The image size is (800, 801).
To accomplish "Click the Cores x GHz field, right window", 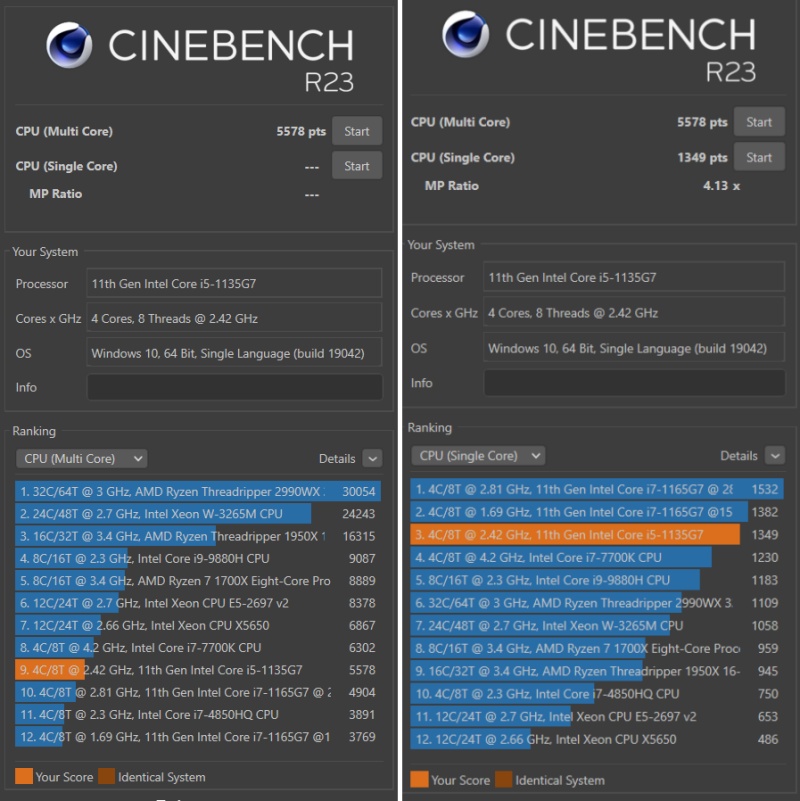I will point(634,312).
